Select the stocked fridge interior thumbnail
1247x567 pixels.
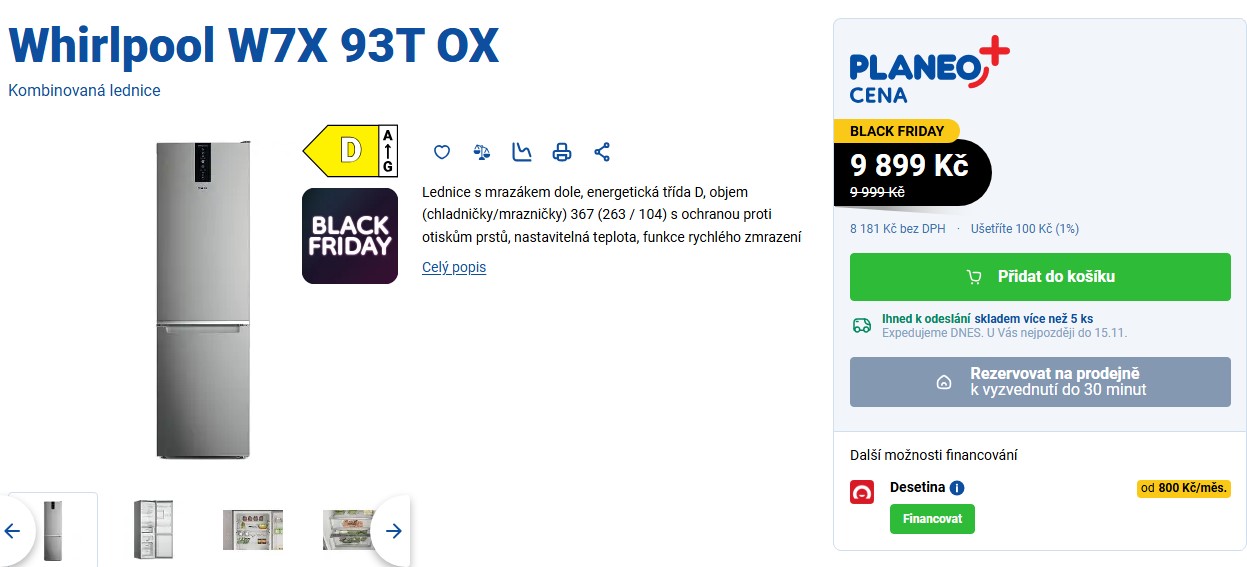click(252, 530)
